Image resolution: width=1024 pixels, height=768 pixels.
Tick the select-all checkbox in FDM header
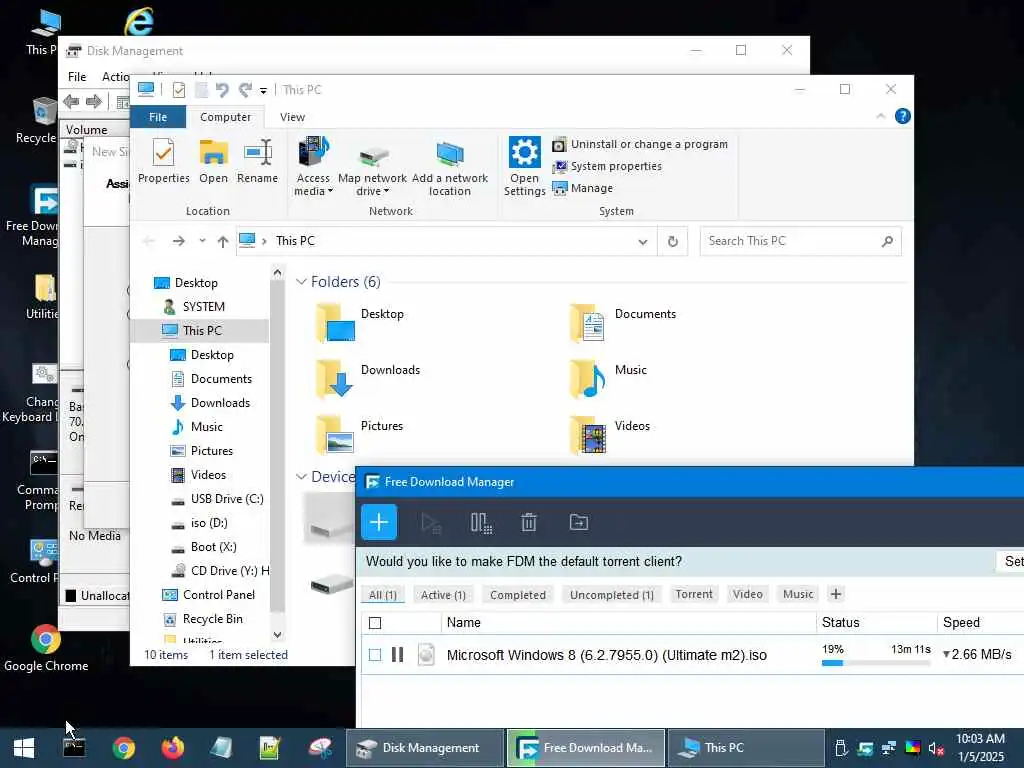[x=375, y=623]
